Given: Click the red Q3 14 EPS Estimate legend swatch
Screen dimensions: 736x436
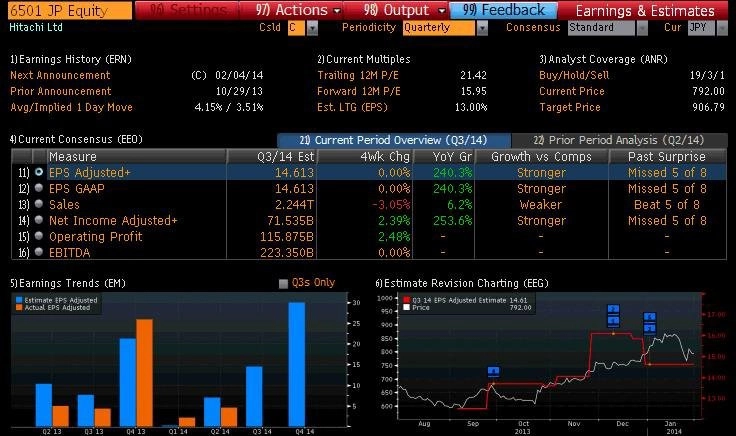Looking at the screenshot, I should coord(406,300).
